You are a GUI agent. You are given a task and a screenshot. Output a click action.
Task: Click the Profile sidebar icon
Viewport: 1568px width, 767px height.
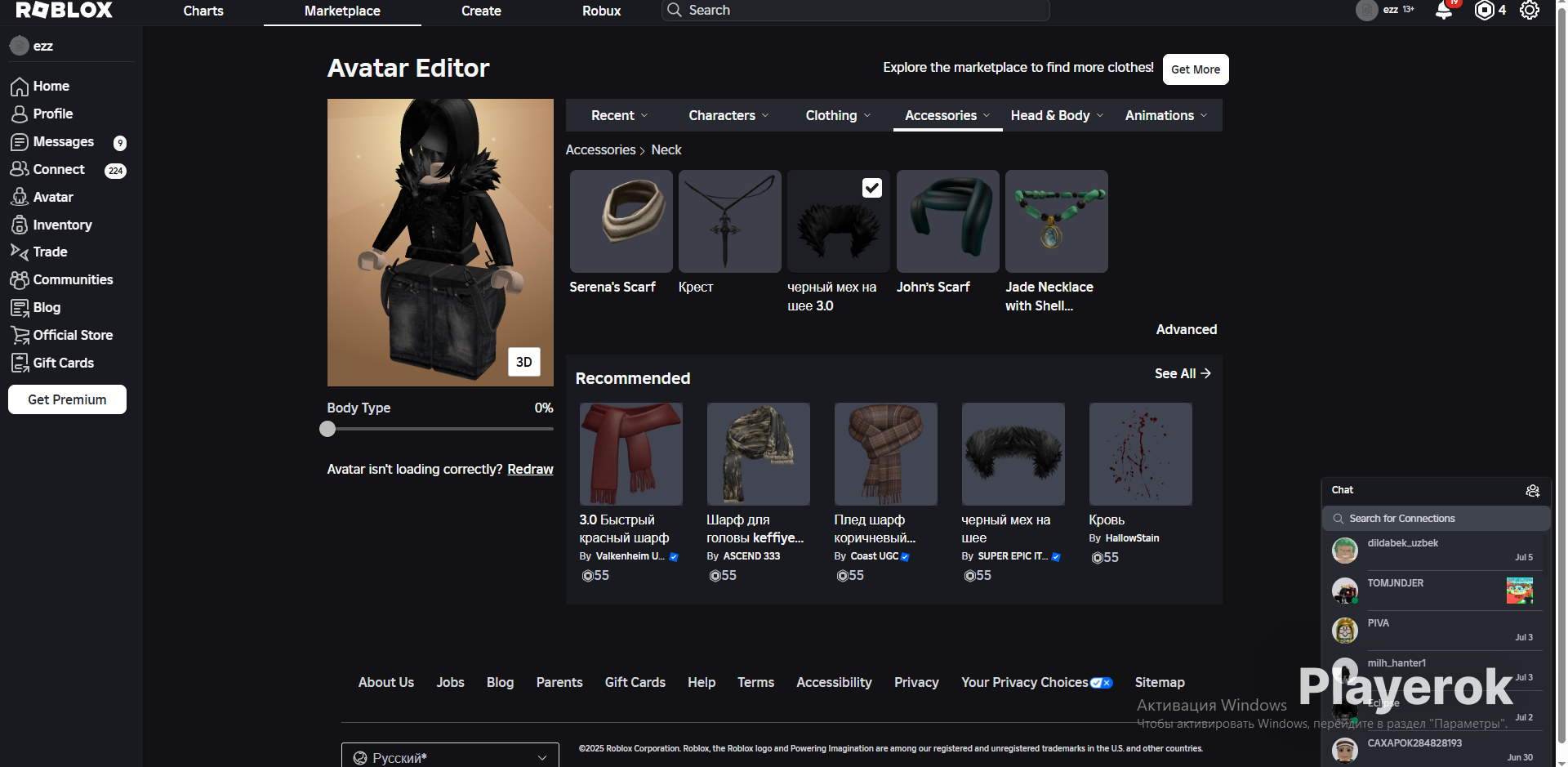pos(20,114)
